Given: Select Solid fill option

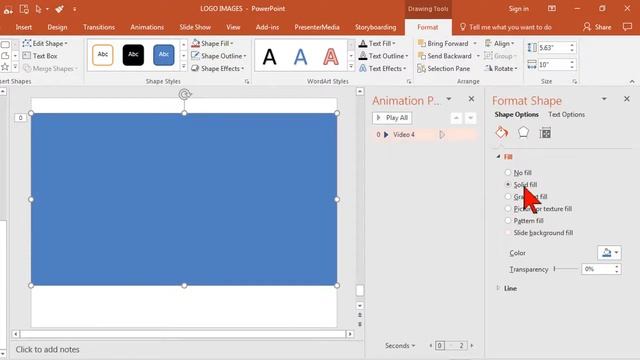Looking at the screenshot, I should 521,184.
